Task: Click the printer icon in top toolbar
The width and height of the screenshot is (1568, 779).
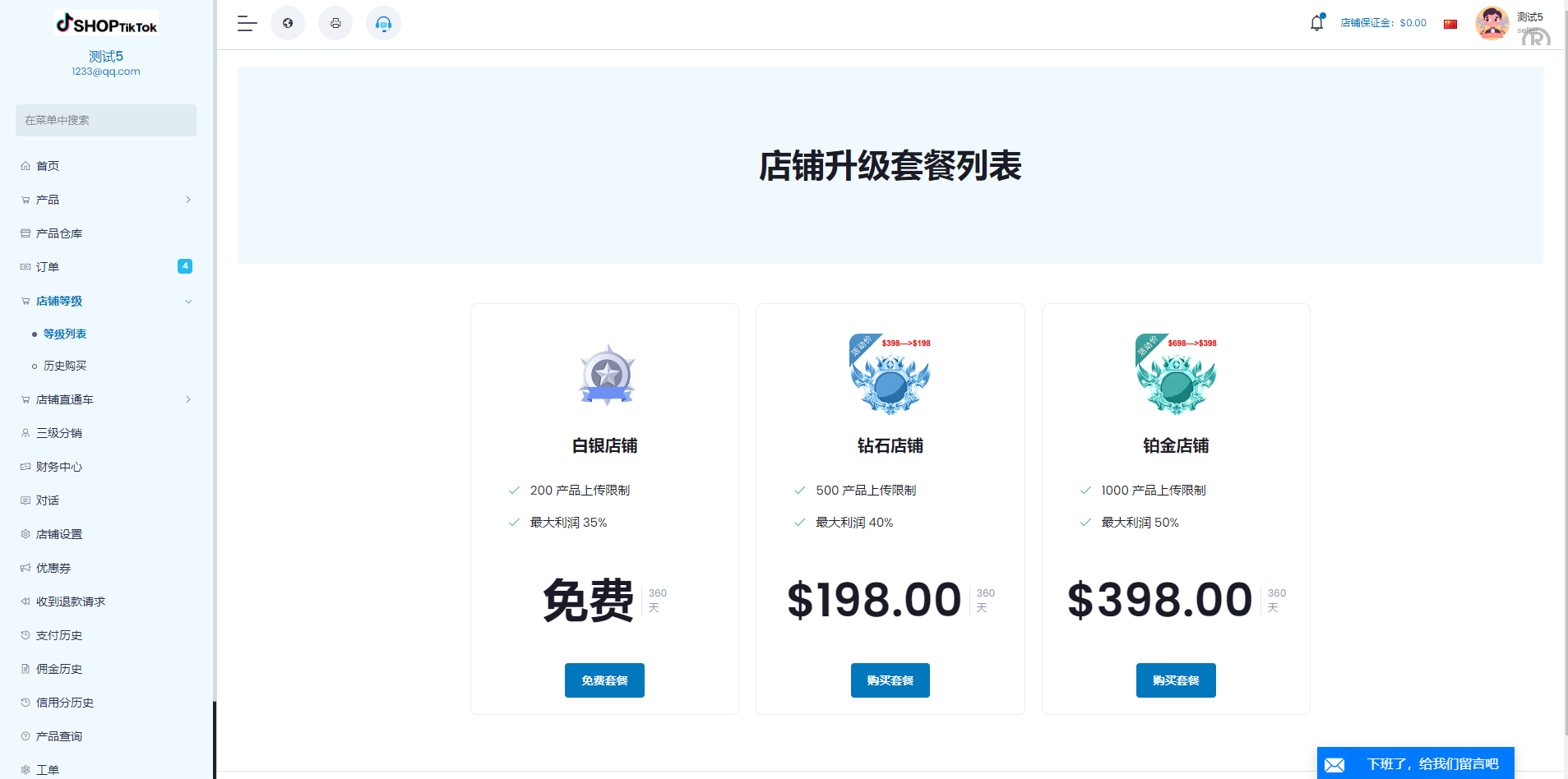Action: 335,23
